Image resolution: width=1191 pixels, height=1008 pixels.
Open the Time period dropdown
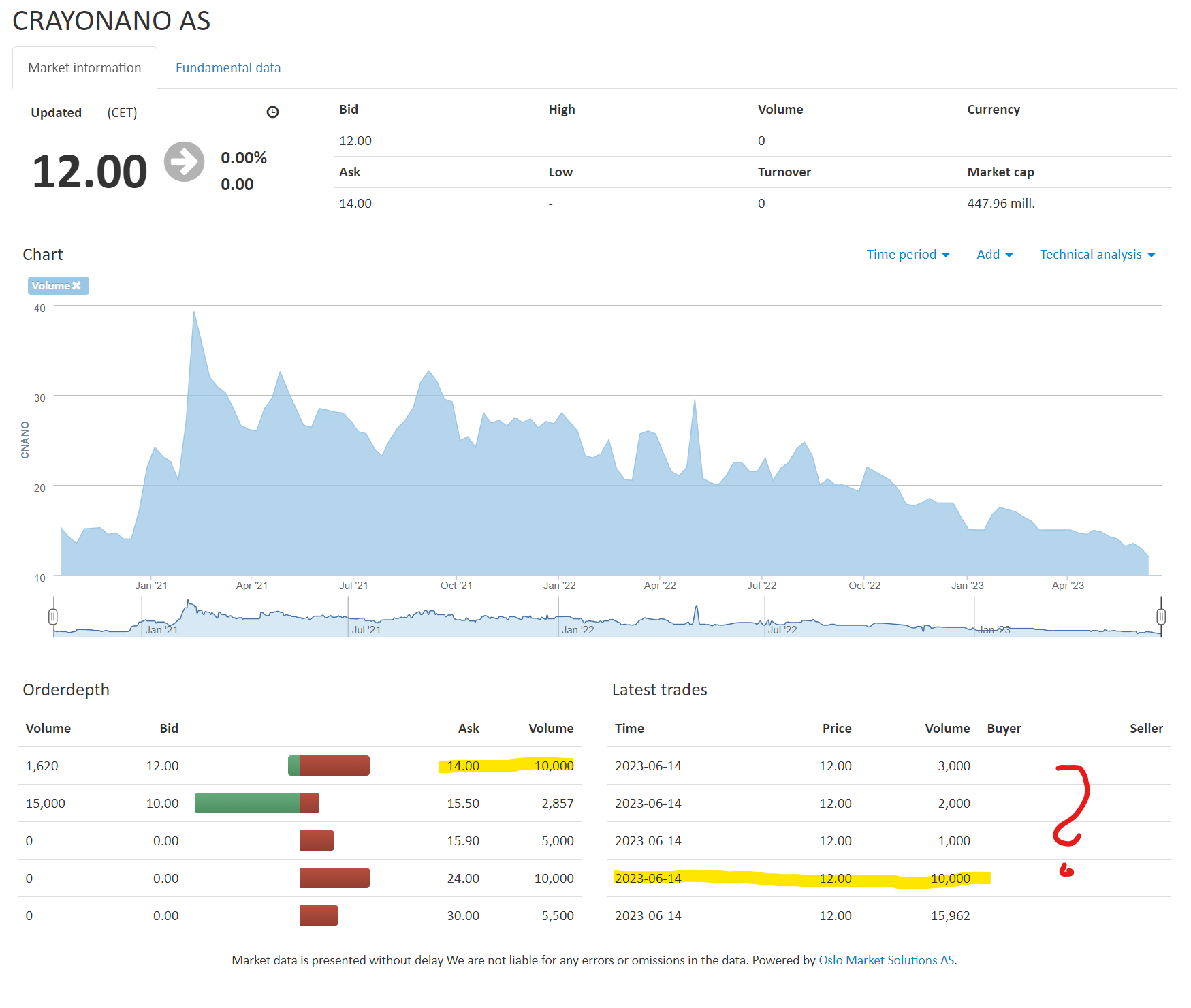pyautogui.click(x=908, y=254)
